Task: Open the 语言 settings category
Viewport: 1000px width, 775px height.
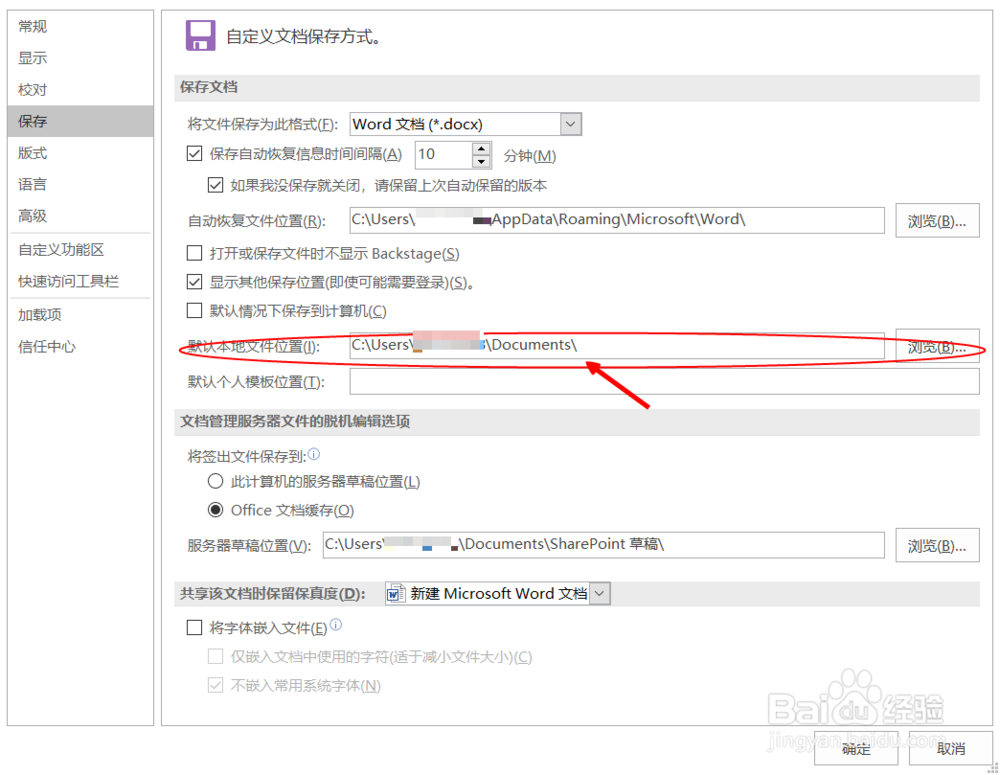Action: [80, 184]
